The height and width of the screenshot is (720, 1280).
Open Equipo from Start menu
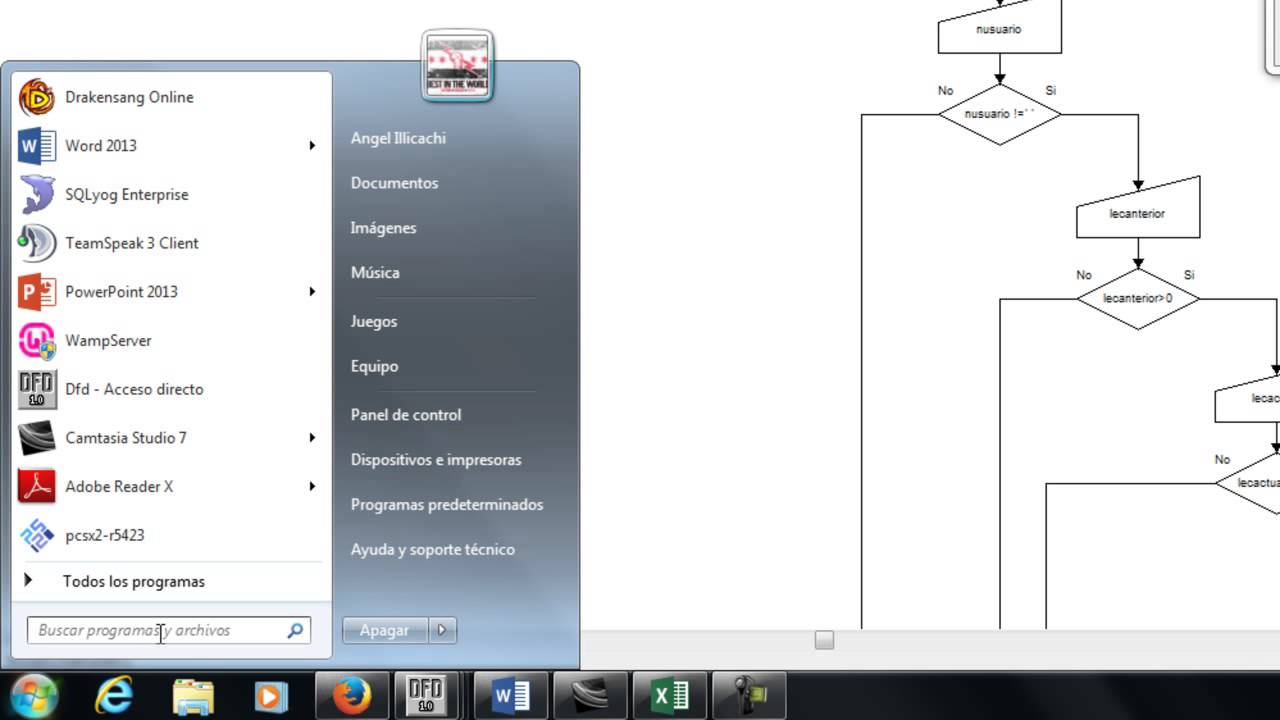[x=374, y=366]
